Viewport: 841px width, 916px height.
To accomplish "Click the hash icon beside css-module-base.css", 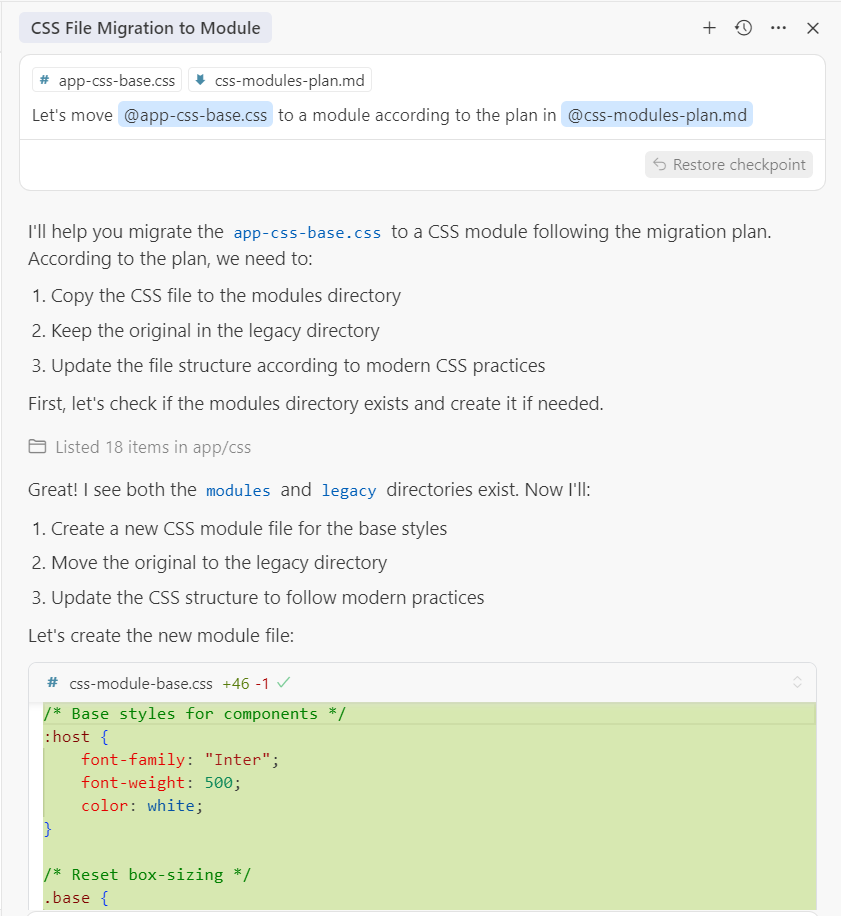I will tap(53, 682).
